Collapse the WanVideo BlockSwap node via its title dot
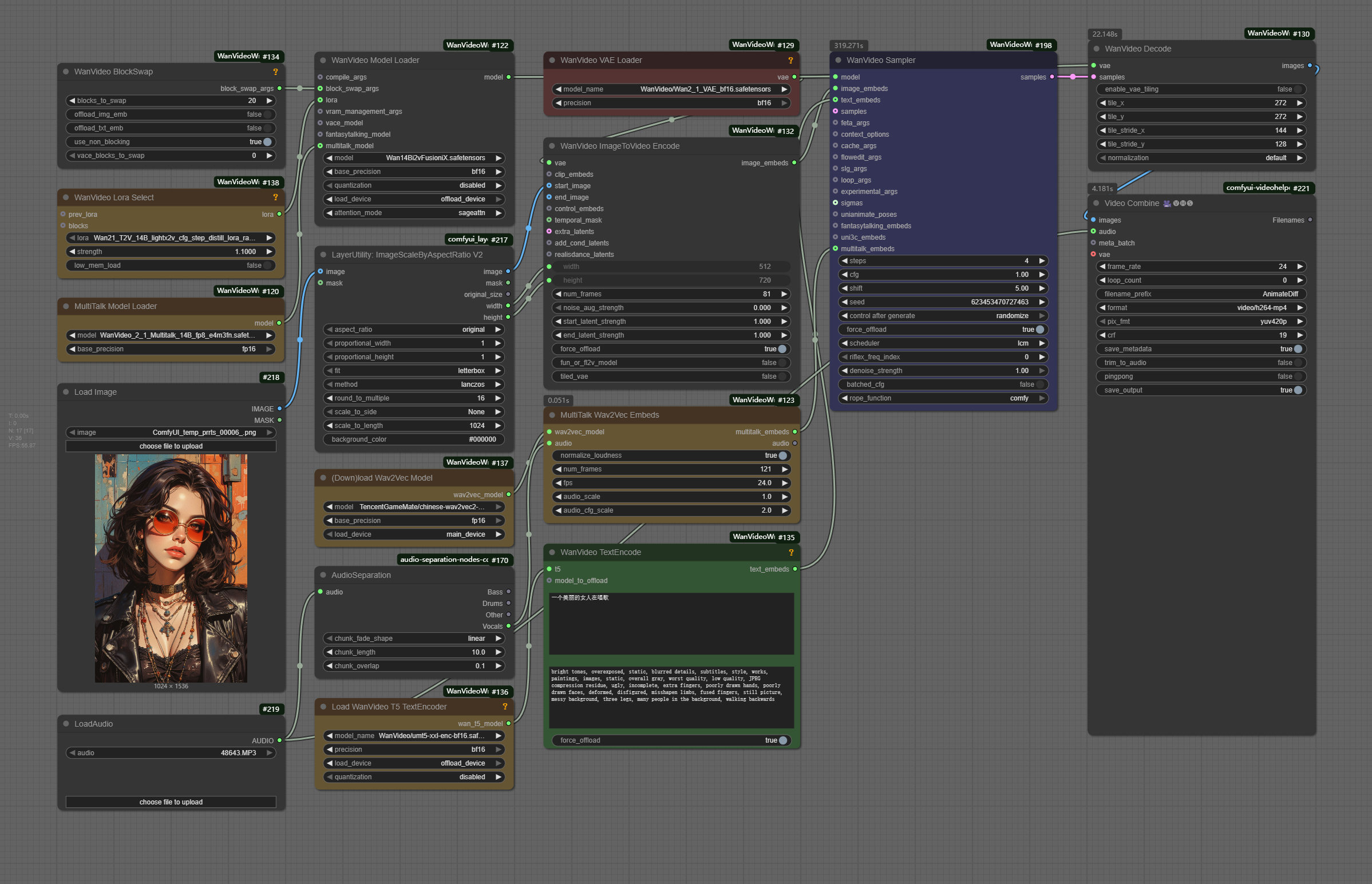The image size is (1372, 884). 66,72
